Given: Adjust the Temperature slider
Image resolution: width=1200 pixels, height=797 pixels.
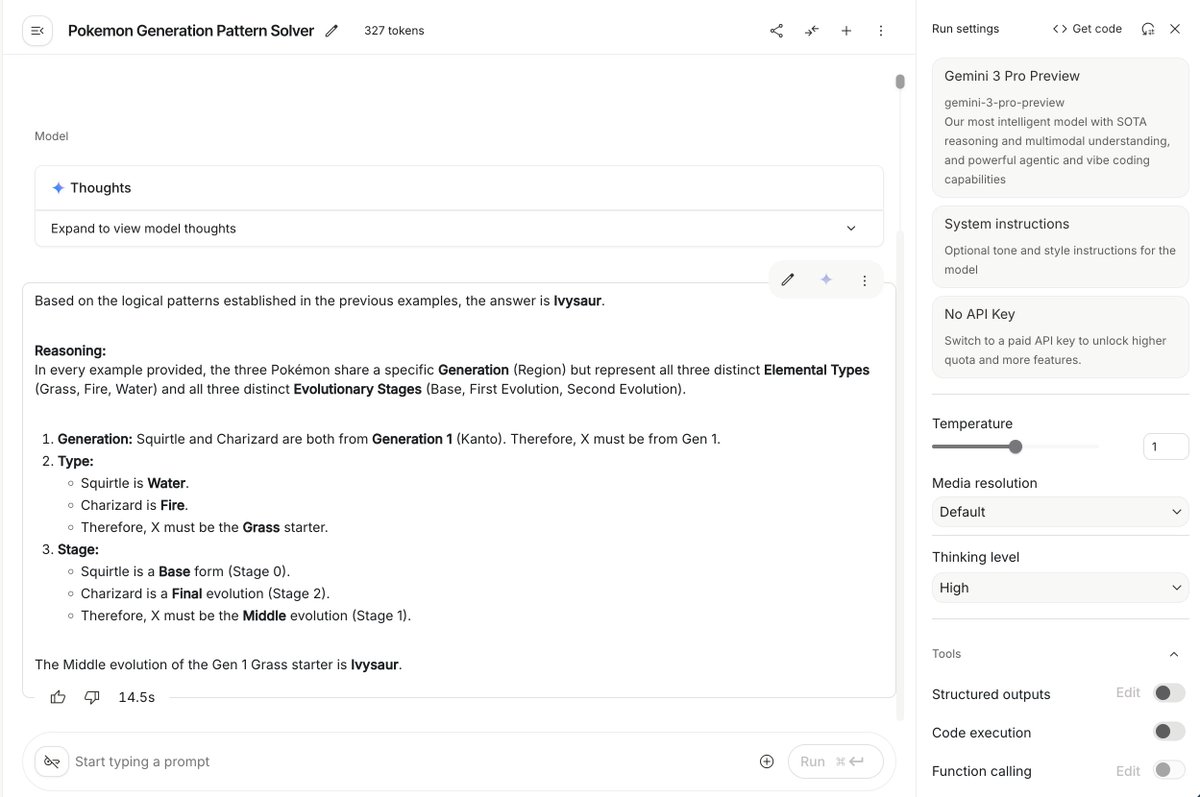Looking at the screenshot, I should tap(1015, 447).
